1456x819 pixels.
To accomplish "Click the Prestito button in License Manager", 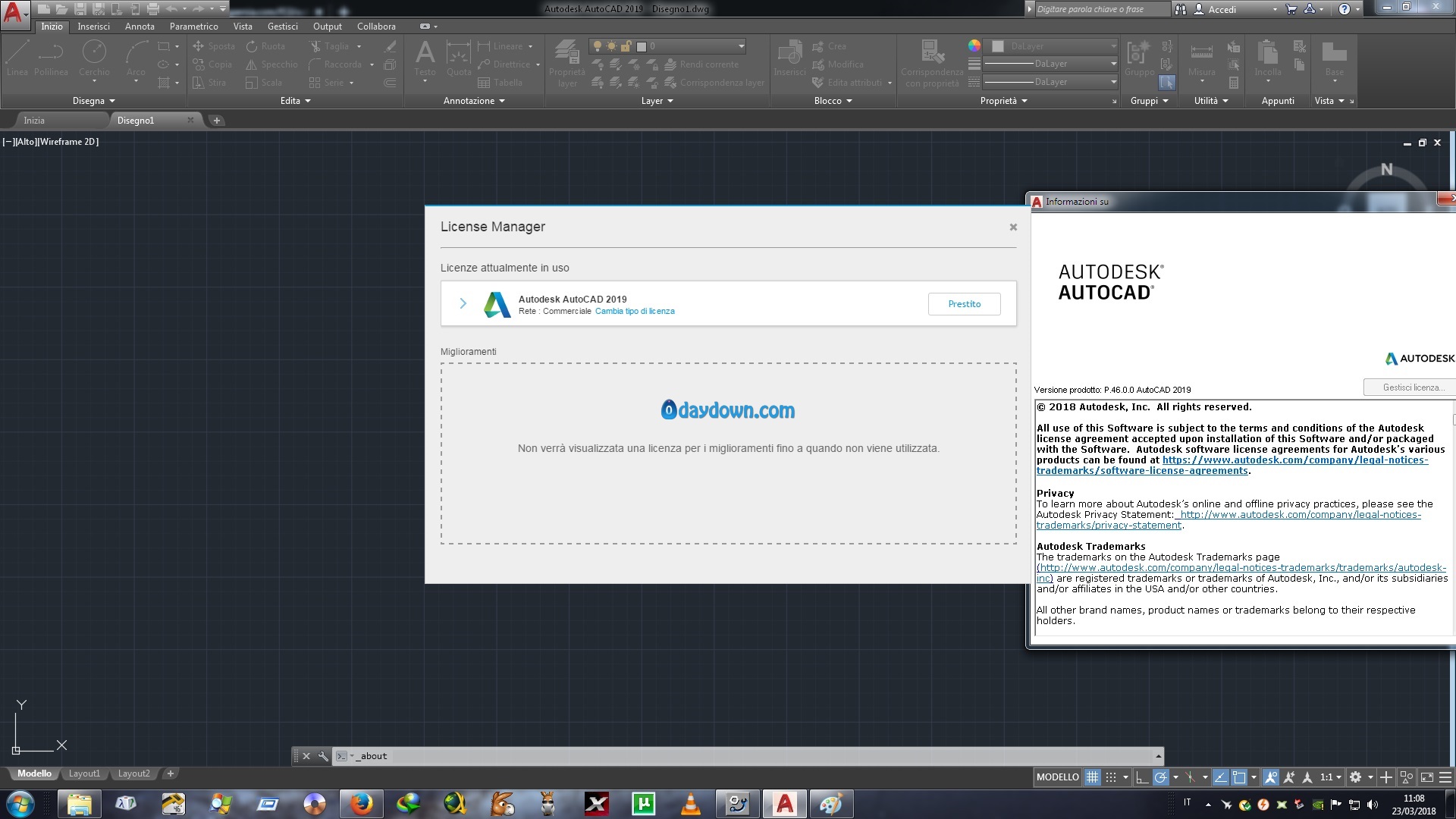I will coord(964,304).
